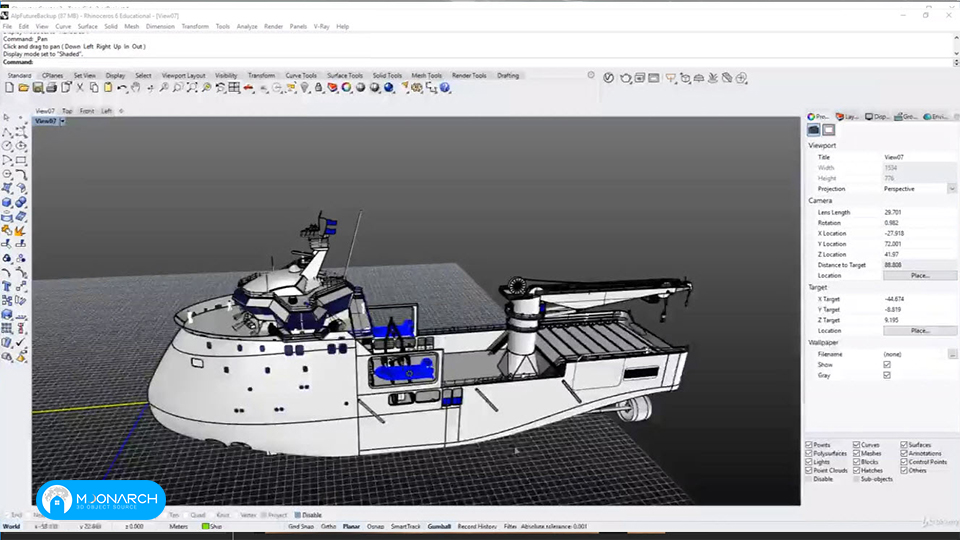960x540 pixels.
Task: Click the blue Render sphere icon
Action: click(389, 88)
